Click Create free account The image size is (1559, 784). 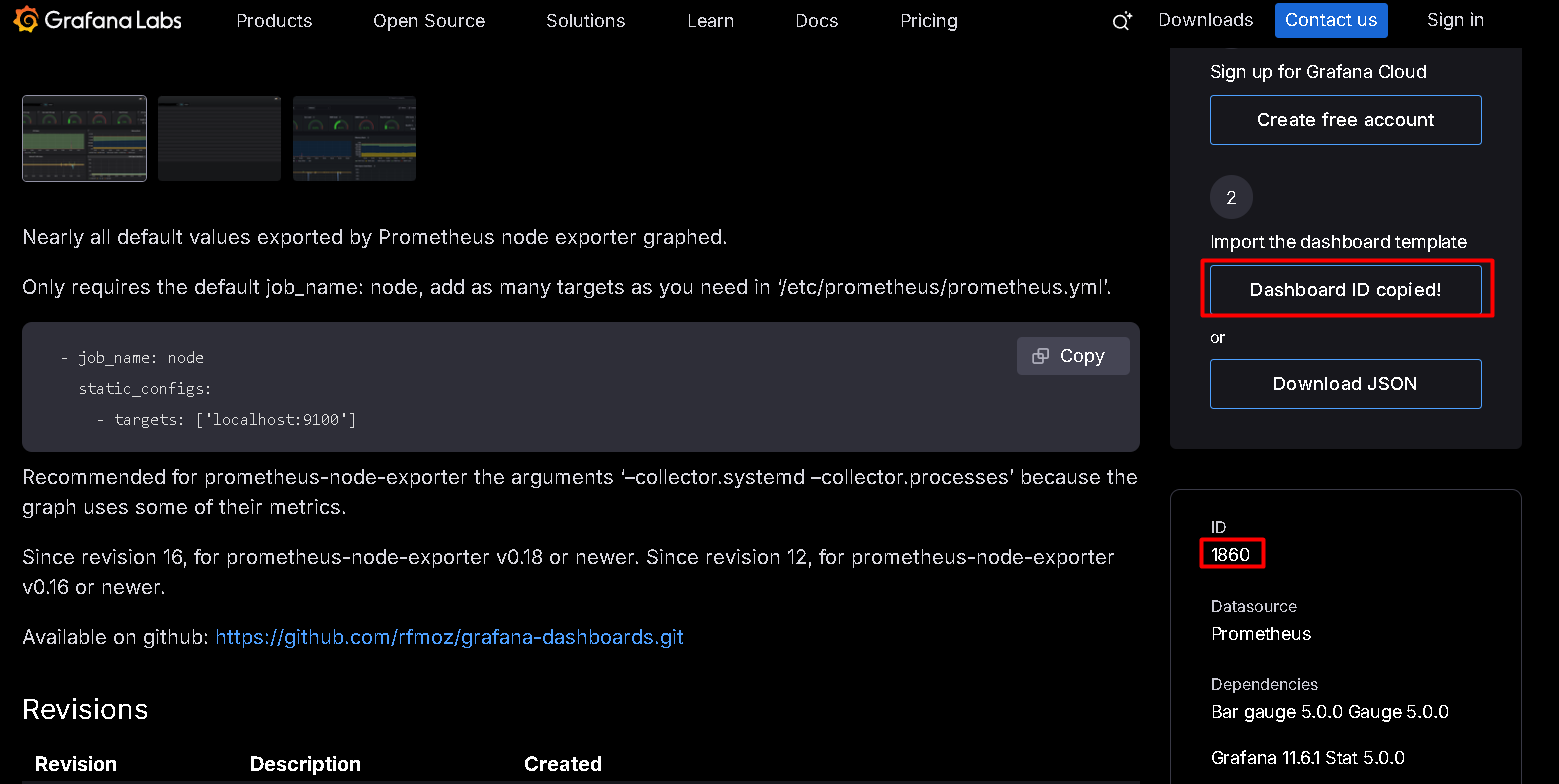coord(1345,119)
